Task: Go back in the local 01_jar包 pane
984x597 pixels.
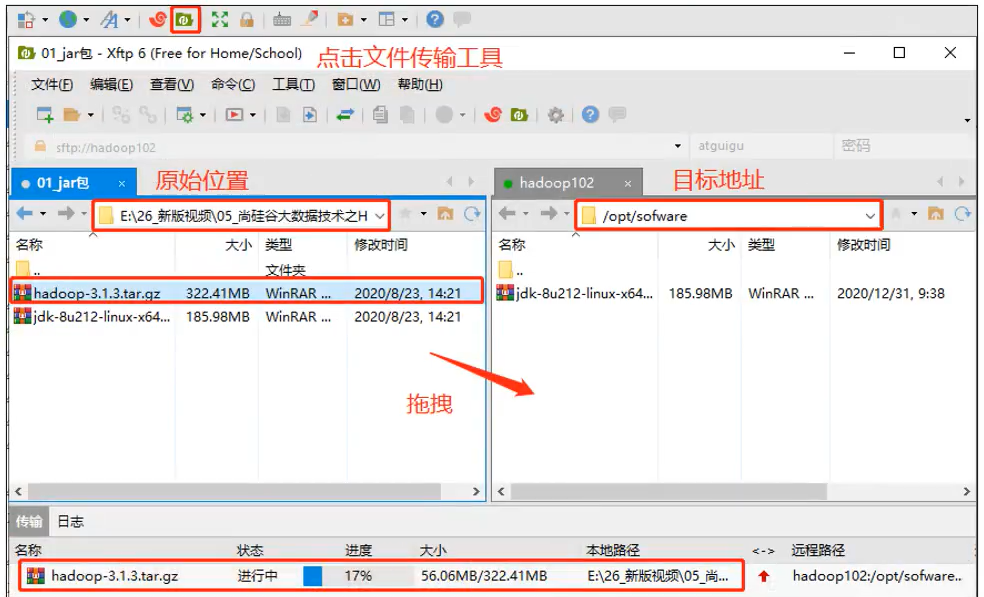Action: [24, 214]
